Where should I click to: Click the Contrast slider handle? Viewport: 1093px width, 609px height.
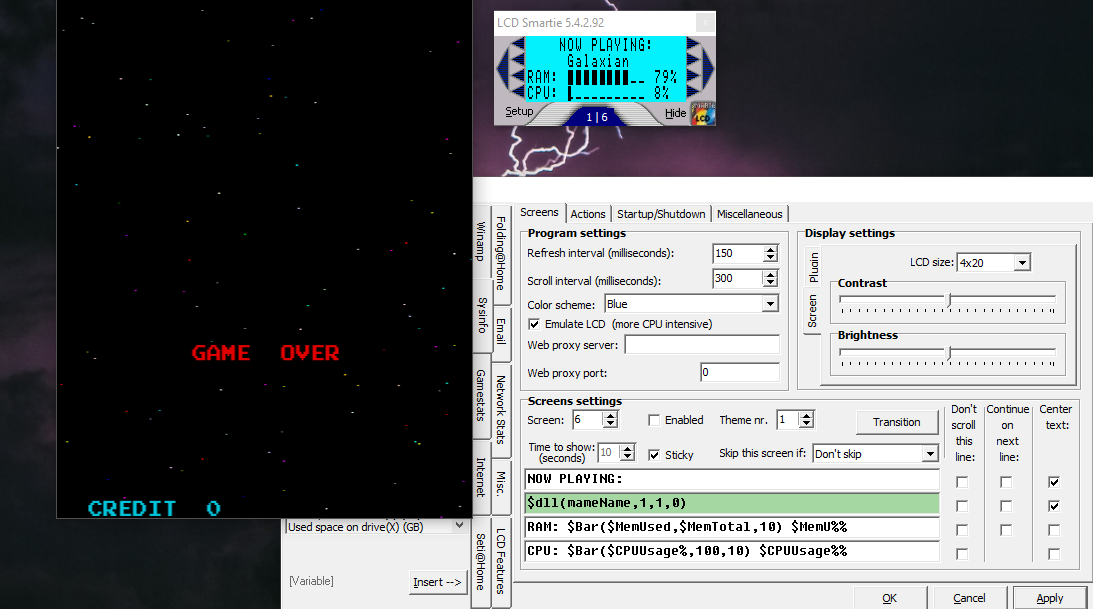pos(948,298)
